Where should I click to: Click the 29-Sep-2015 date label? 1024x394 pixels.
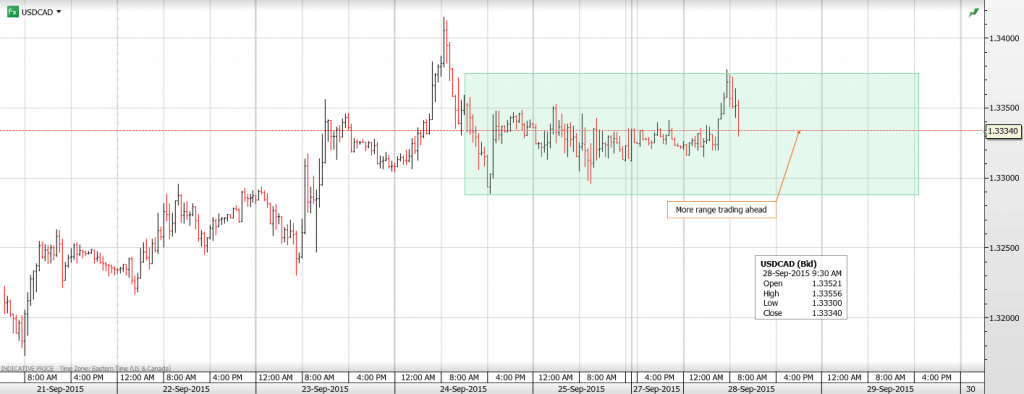(891, 389)
